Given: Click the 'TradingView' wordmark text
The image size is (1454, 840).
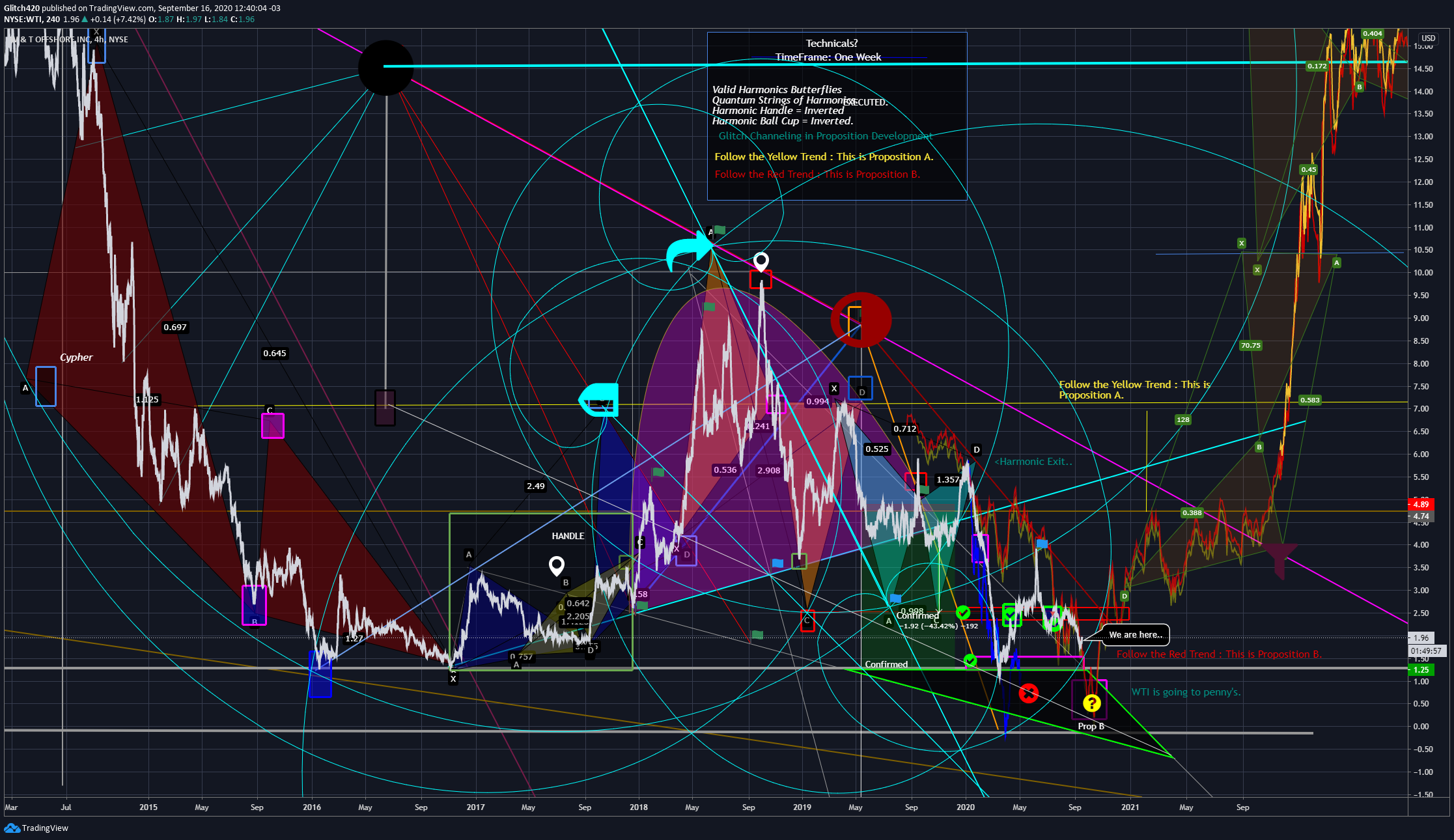Looking at the screenshot, I should 45,828.
